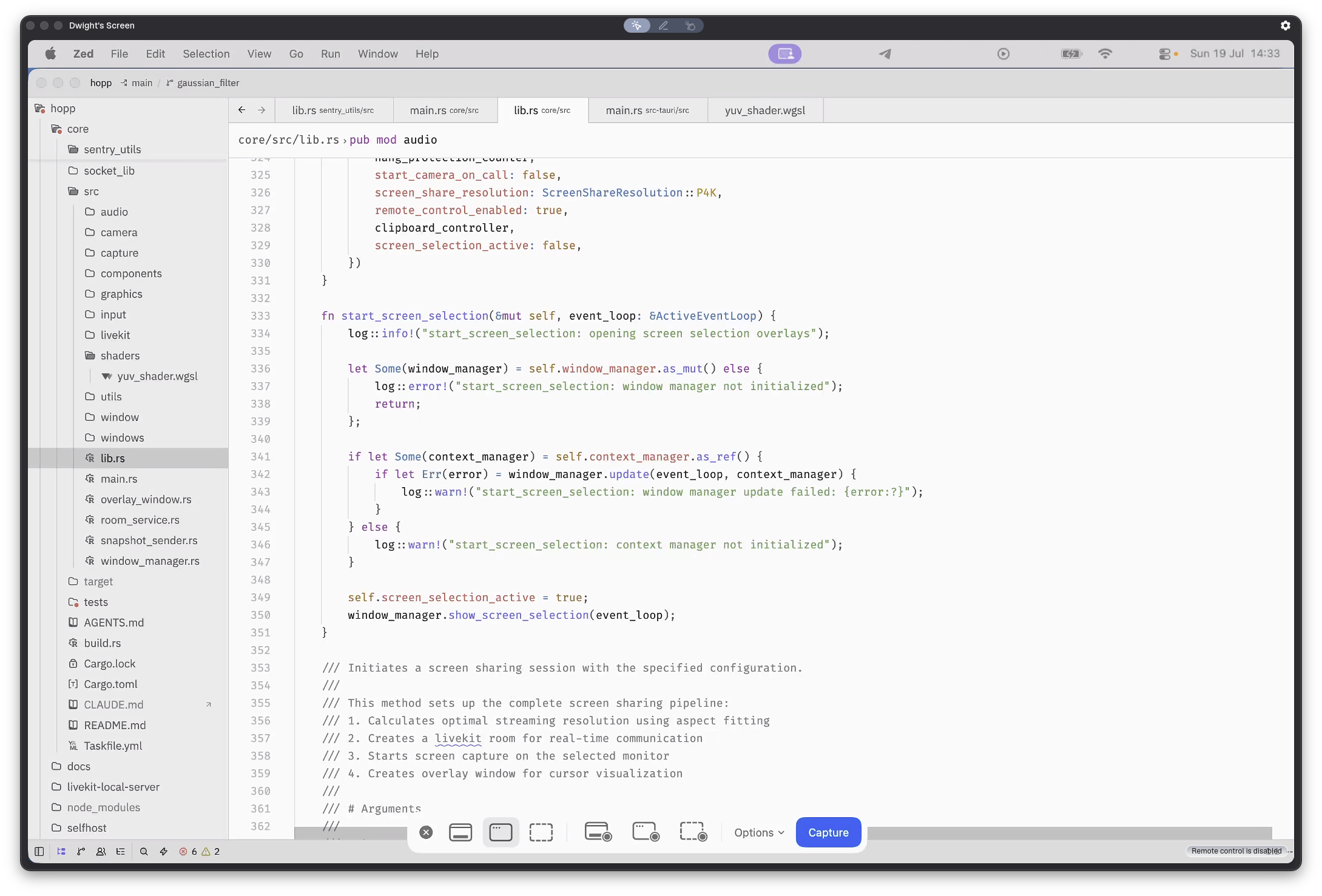Click the purple screen sharing menu bar icon
The width and height of the screenshot is (1322, 896).
click(785, 53)
